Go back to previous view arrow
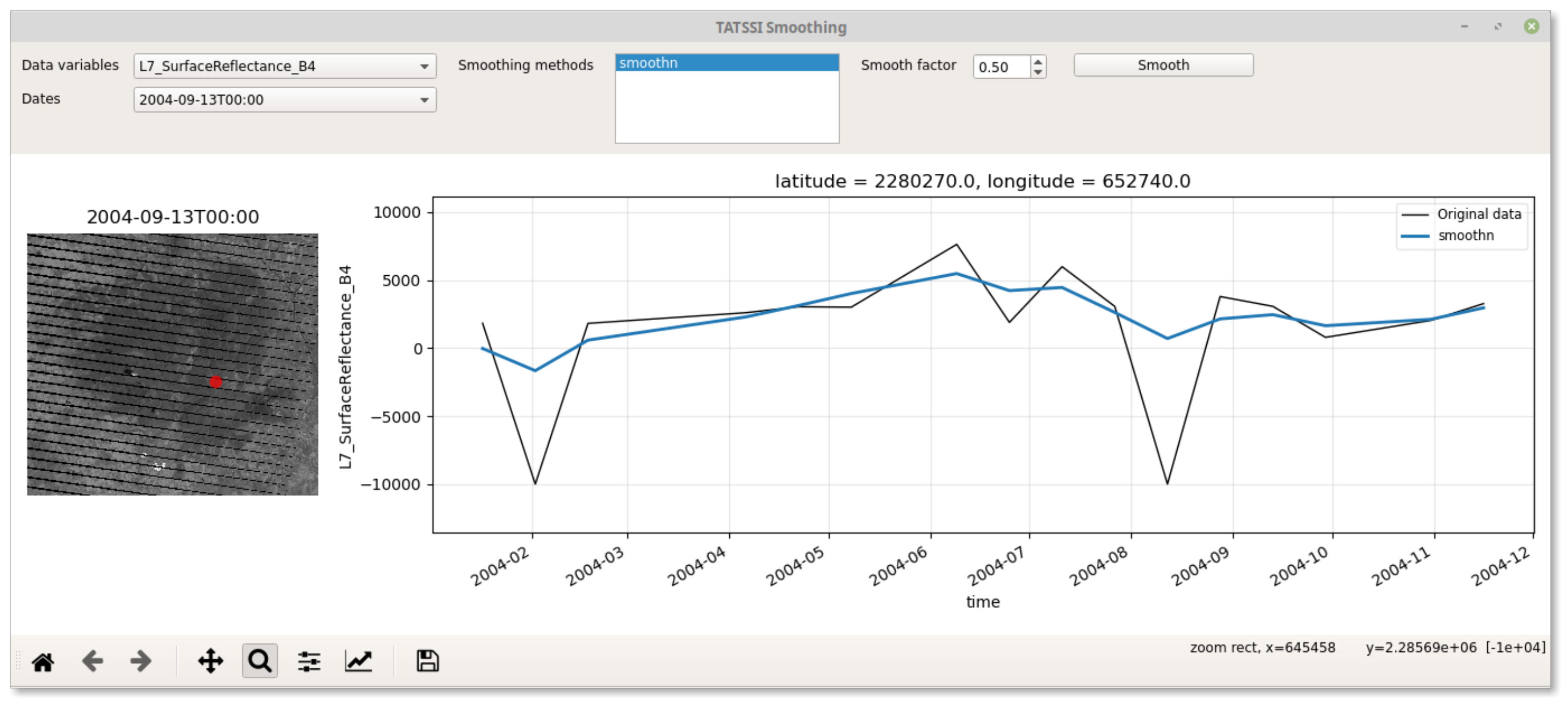This screenshot has height=712, width=1568. click(x=92, y=661)
